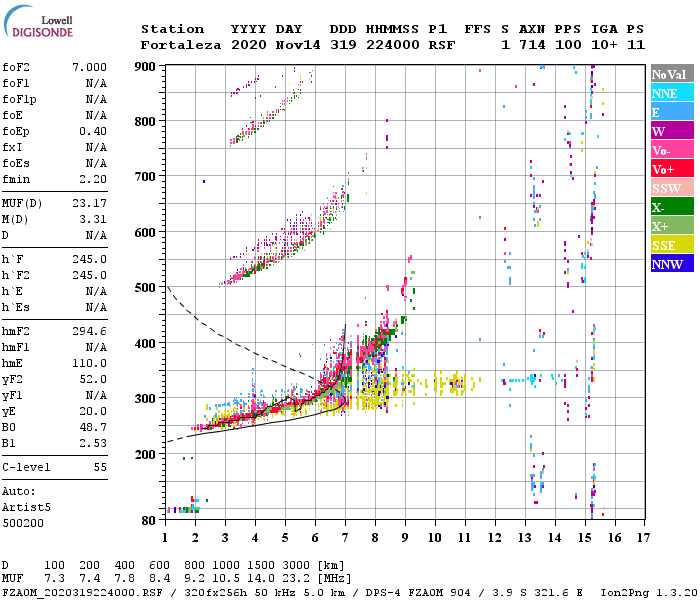700x600 pixels.
Task: Click the MUF 7.3 table entry
Action: click(54, 579)
